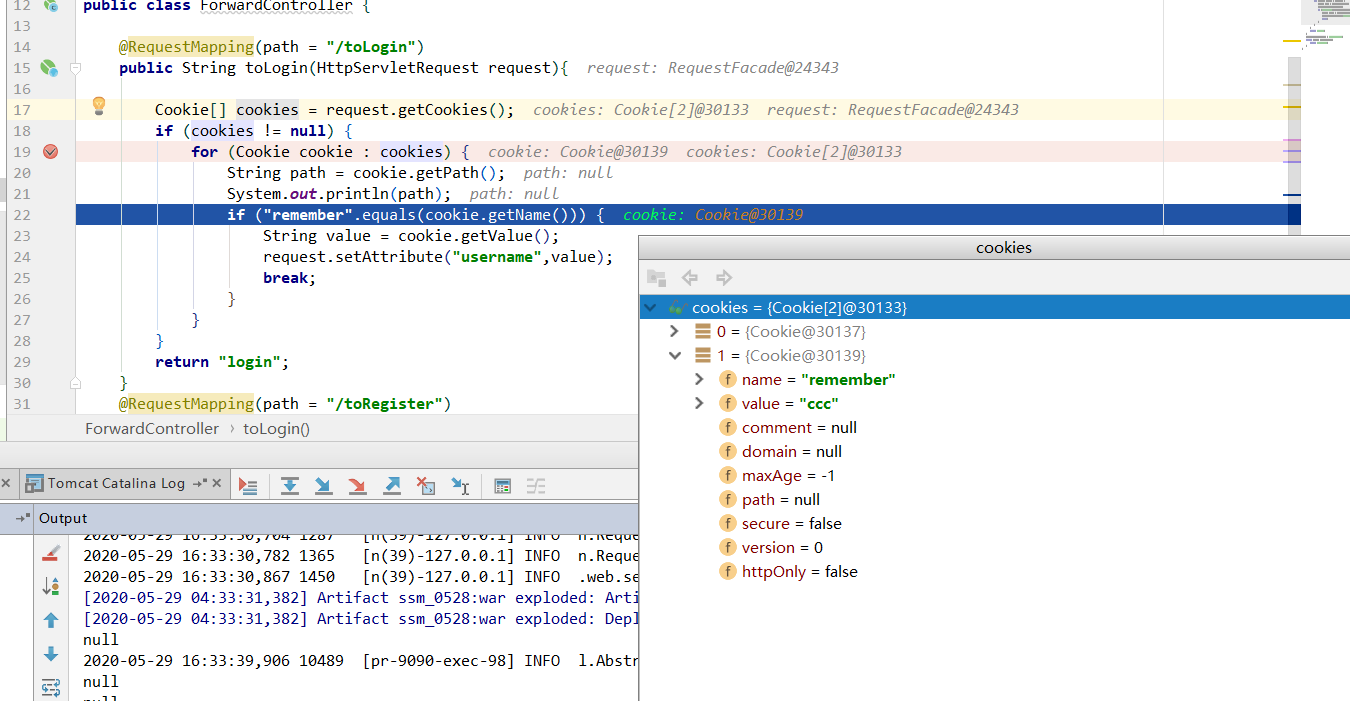Toggle the breakpoint on line 19
1350x701 pixels.
pos(48,151)
